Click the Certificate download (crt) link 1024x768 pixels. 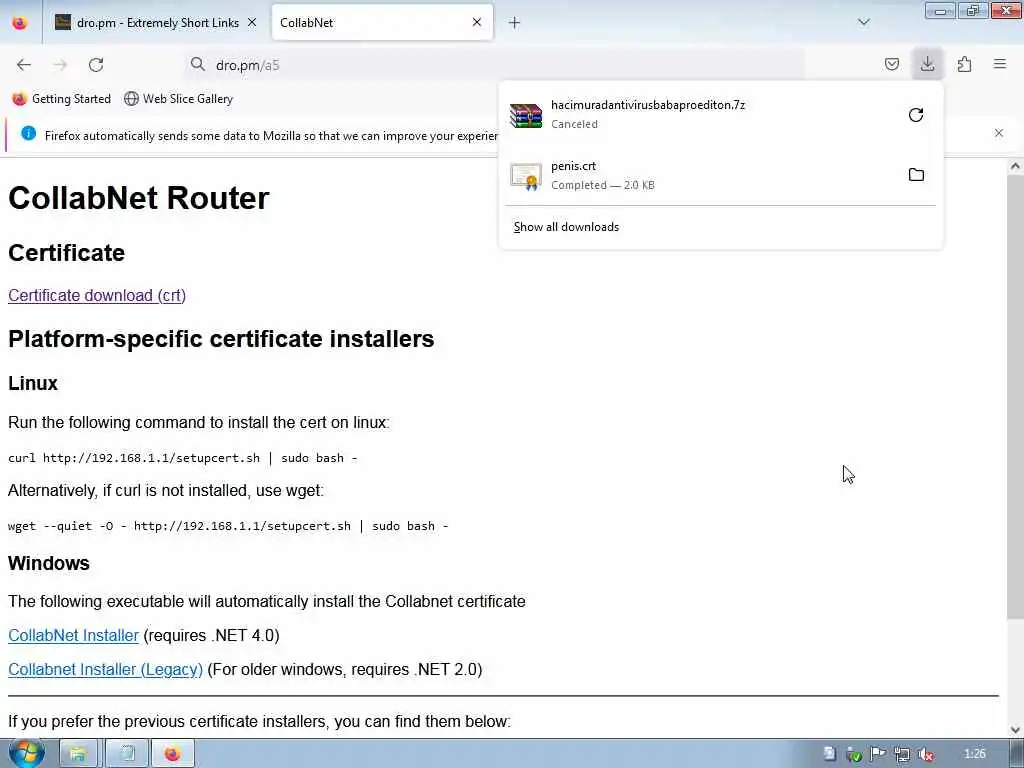[97, 295]
